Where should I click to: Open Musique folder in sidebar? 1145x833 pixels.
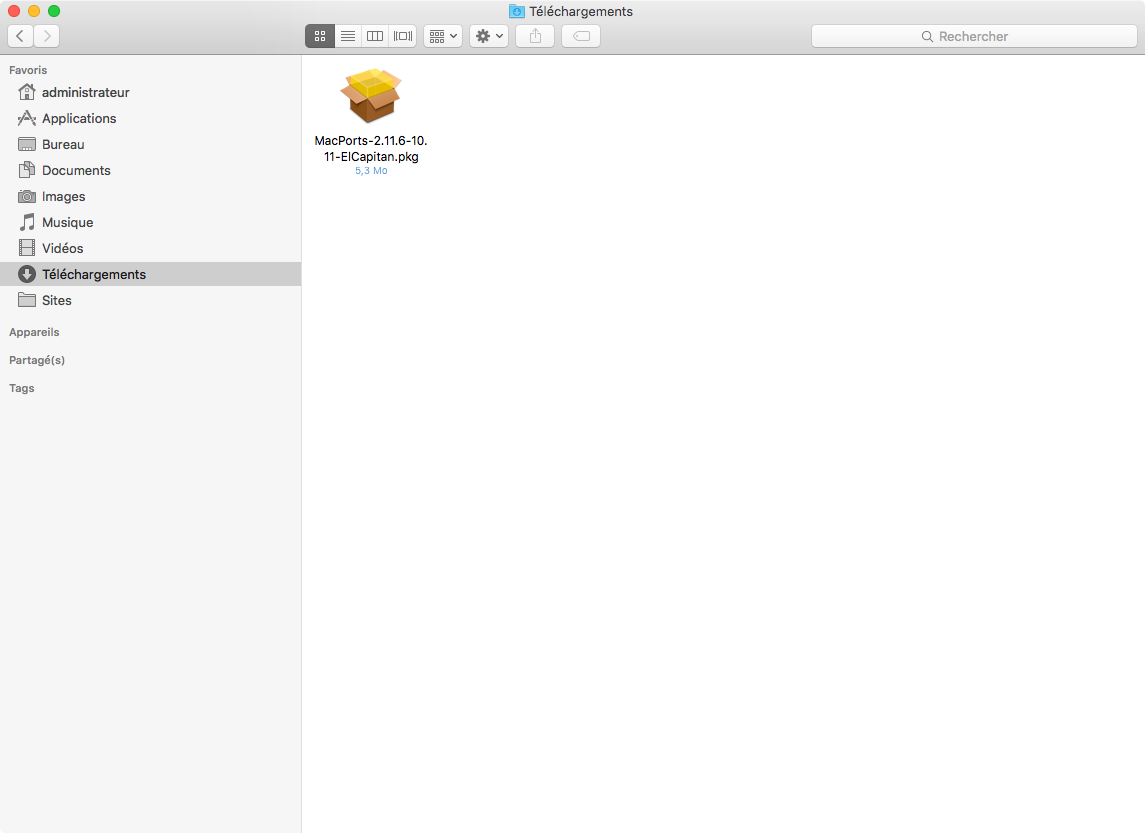(x=67, y=222)
